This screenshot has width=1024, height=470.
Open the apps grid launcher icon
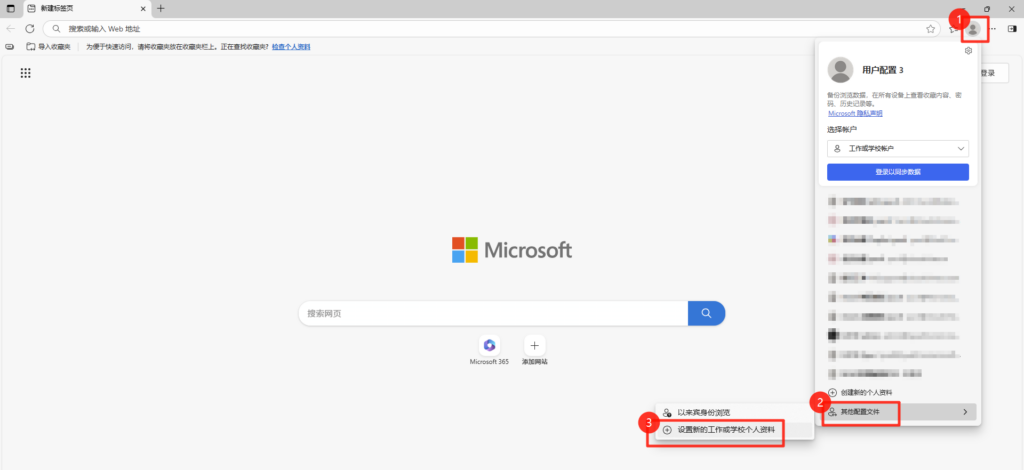26,73
